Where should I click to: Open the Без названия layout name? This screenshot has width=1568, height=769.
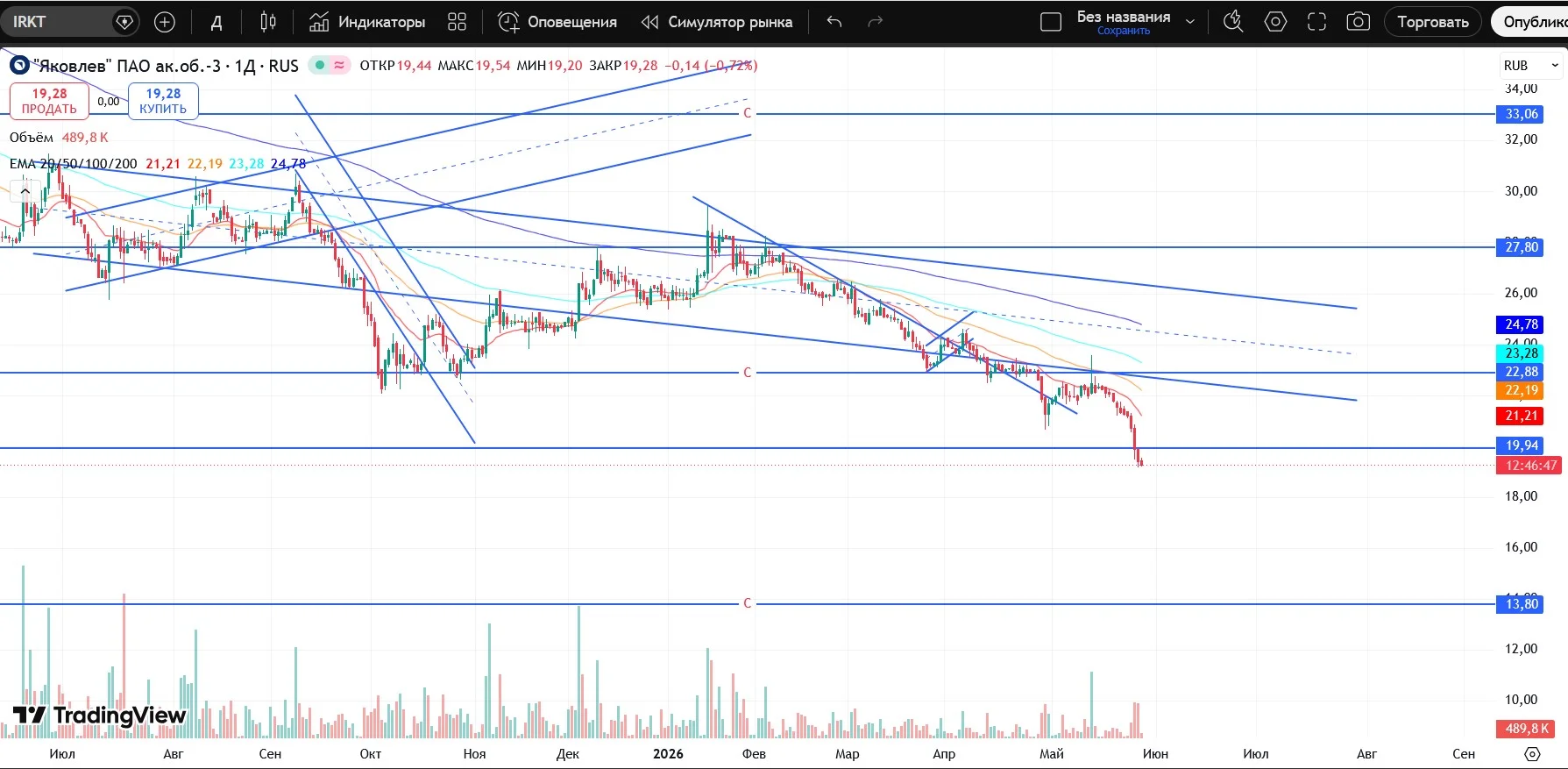tap(1124, 17)
